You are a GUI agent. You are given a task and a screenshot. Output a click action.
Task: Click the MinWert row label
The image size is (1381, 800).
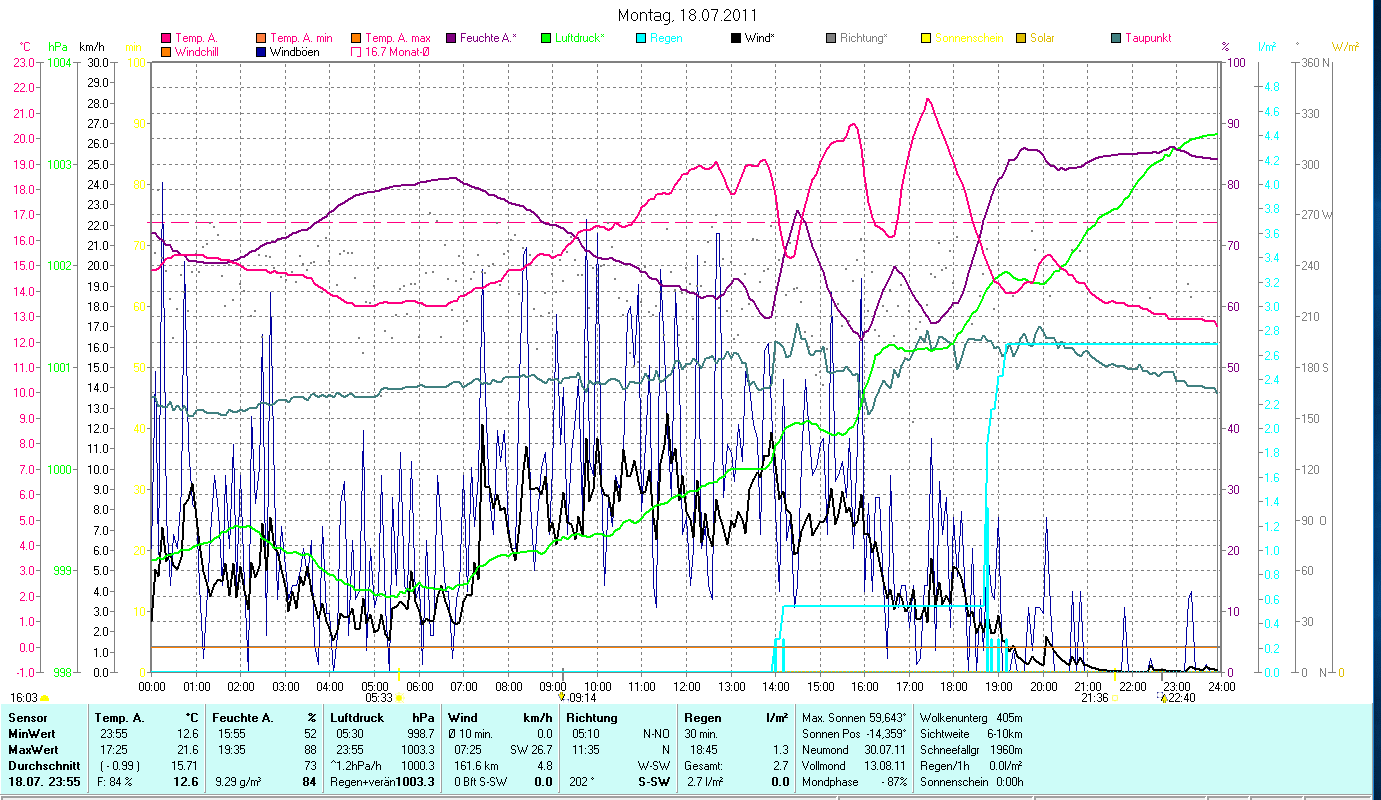32,733
